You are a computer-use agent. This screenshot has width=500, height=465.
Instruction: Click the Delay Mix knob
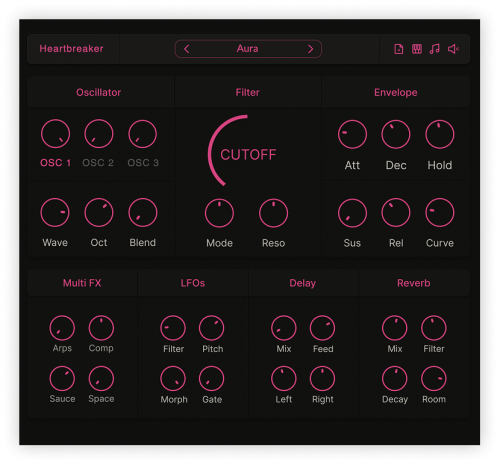pos(284,328)
